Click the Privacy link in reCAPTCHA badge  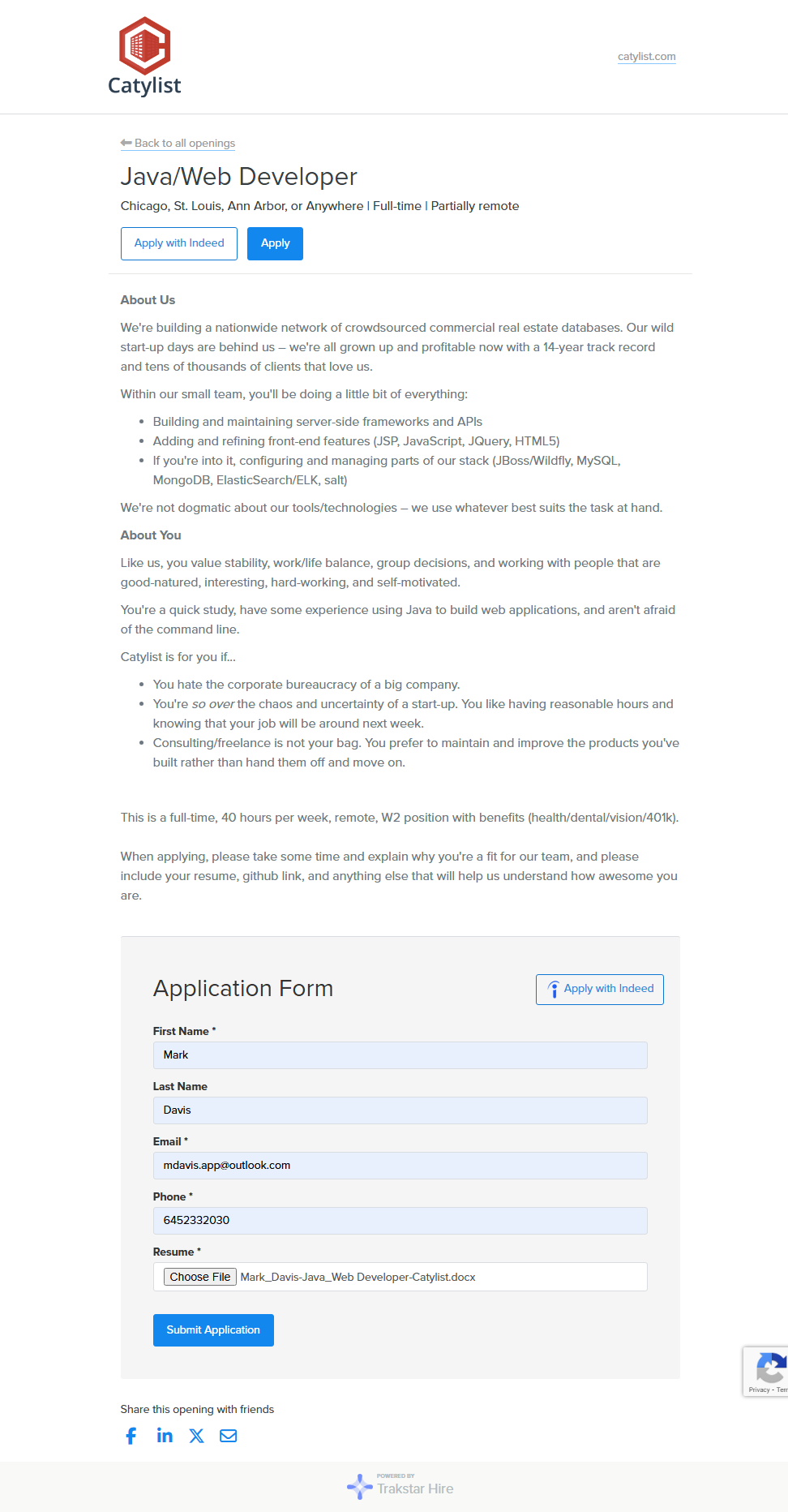pos(759,1390)
